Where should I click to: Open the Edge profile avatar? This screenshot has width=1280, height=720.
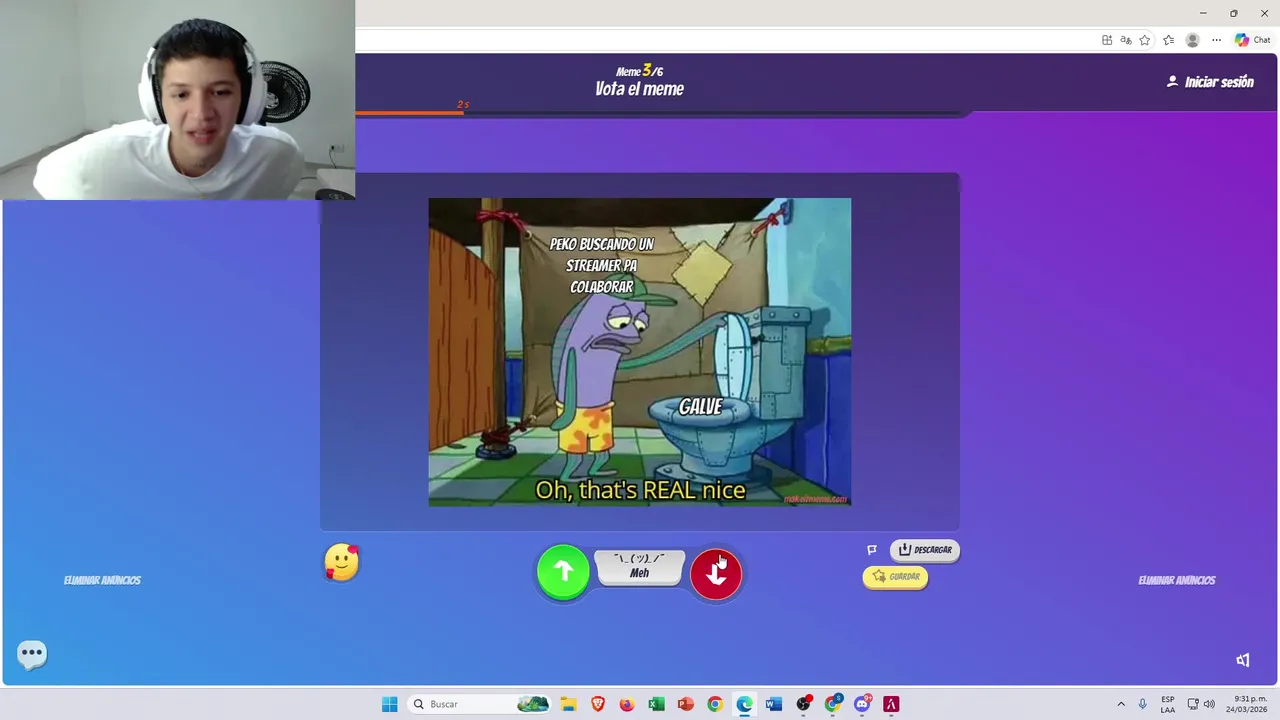click(1192, 40)
